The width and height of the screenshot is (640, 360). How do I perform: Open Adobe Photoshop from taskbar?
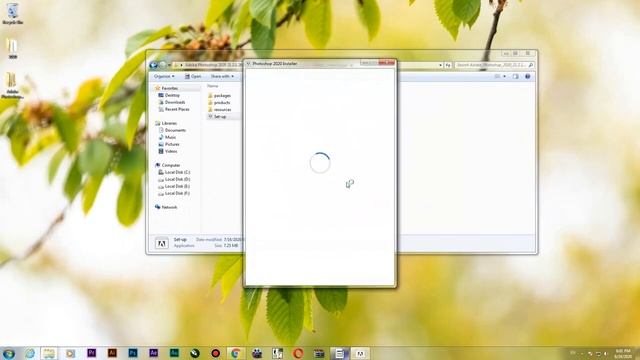tap(133, 353)
